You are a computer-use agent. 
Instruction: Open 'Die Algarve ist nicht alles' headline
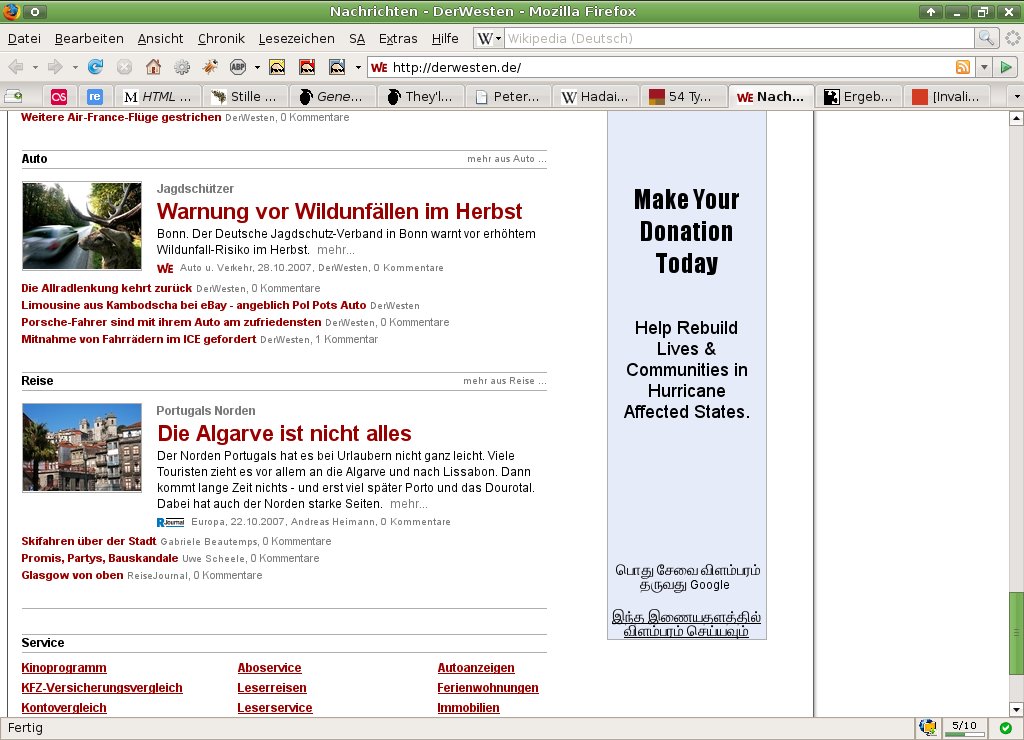pyautogui.click(x=285, y=434)
